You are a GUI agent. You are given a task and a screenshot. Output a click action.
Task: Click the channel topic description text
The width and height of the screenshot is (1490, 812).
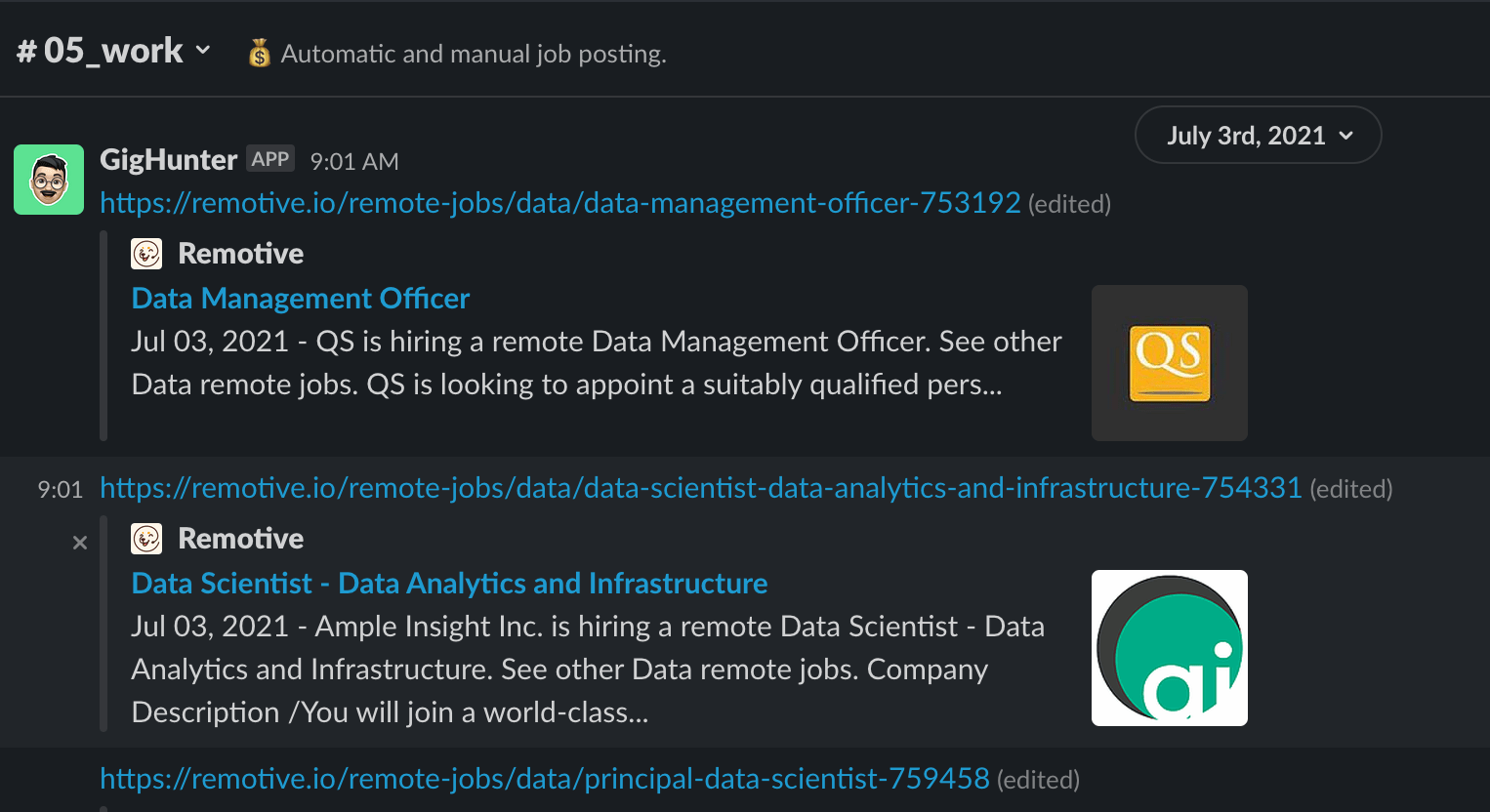pos(474,54)
